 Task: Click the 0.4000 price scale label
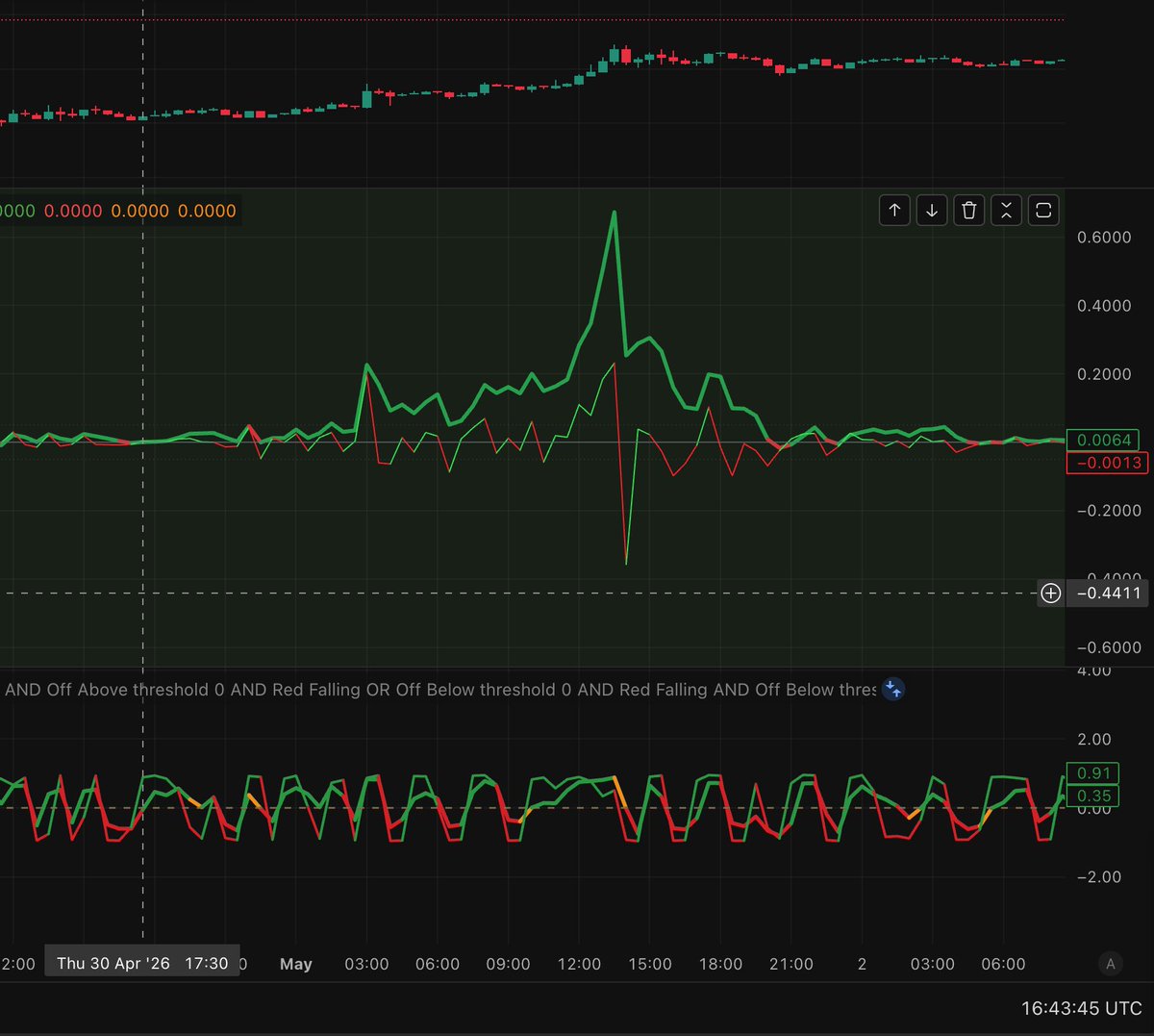coord(1104,306)
